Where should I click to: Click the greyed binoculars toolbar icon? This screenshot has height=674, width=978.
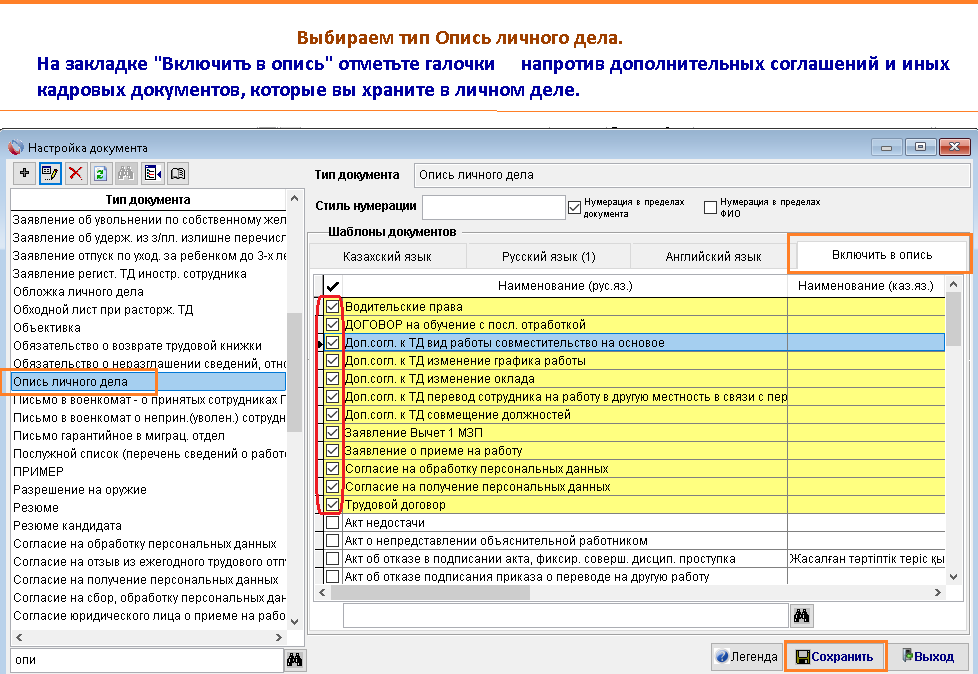click(x=126, y=173)
